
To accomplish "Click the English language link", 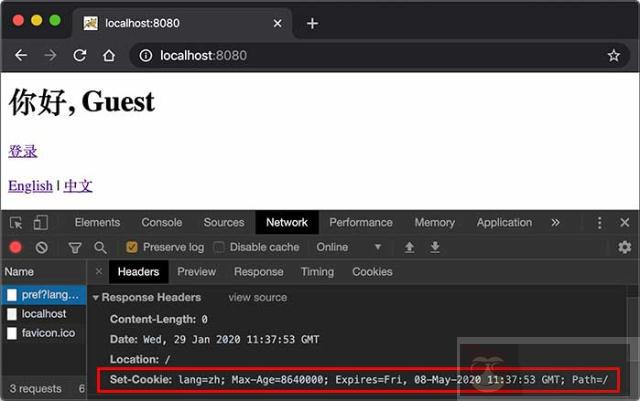I will click(x=30, y=186).
